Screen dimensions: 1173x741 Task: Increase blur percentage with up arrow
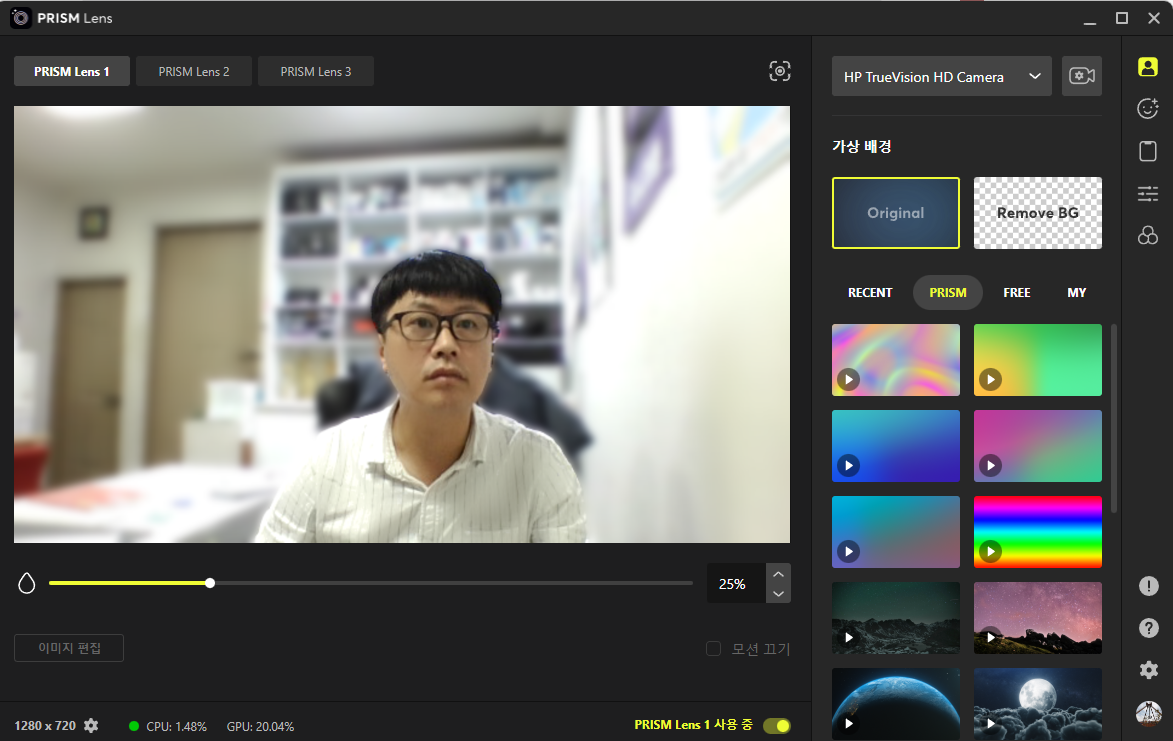click(x=778, y=574)
